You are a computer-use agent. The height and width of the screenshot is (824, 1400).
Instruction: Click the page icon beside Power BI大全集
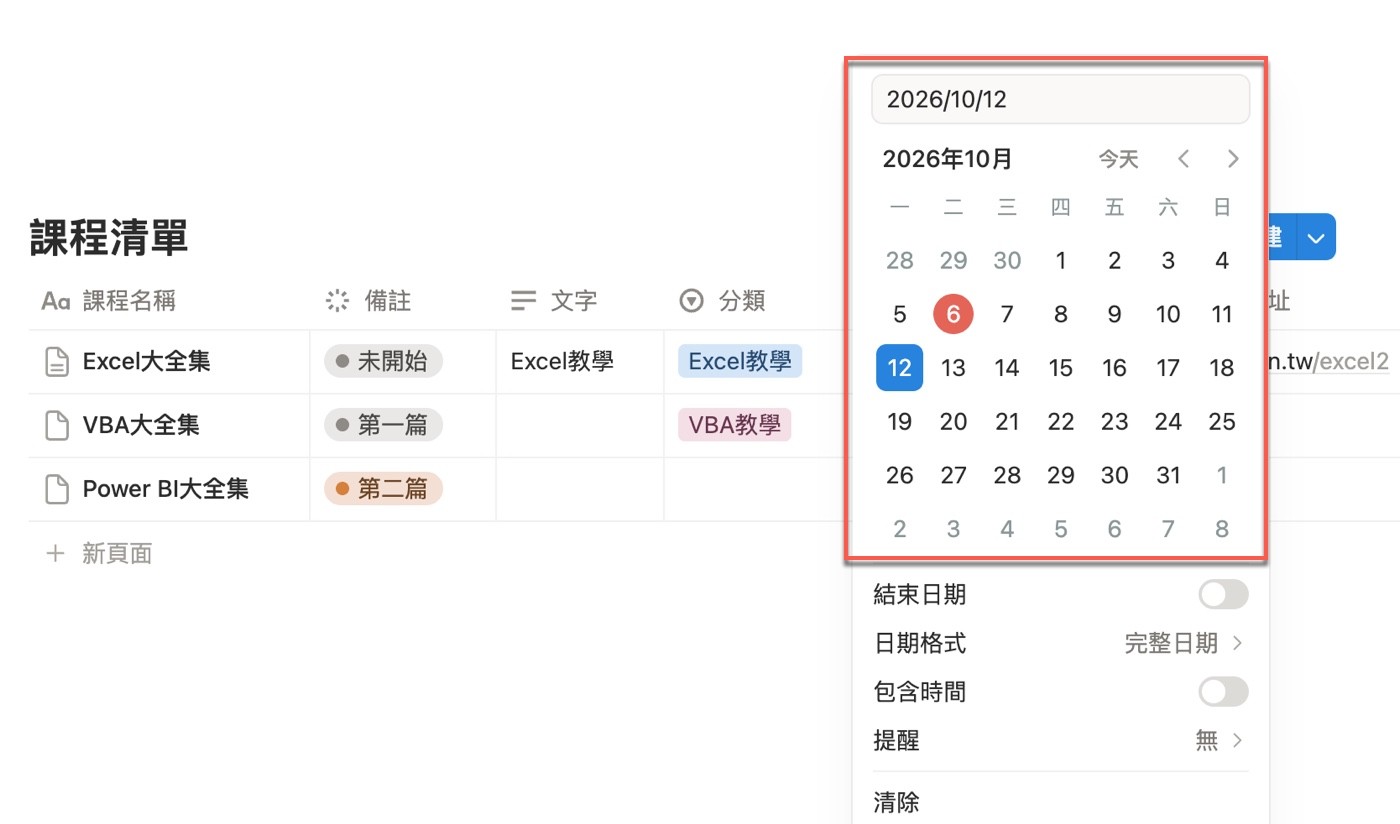pyautogui.click(x=58, y=490)
